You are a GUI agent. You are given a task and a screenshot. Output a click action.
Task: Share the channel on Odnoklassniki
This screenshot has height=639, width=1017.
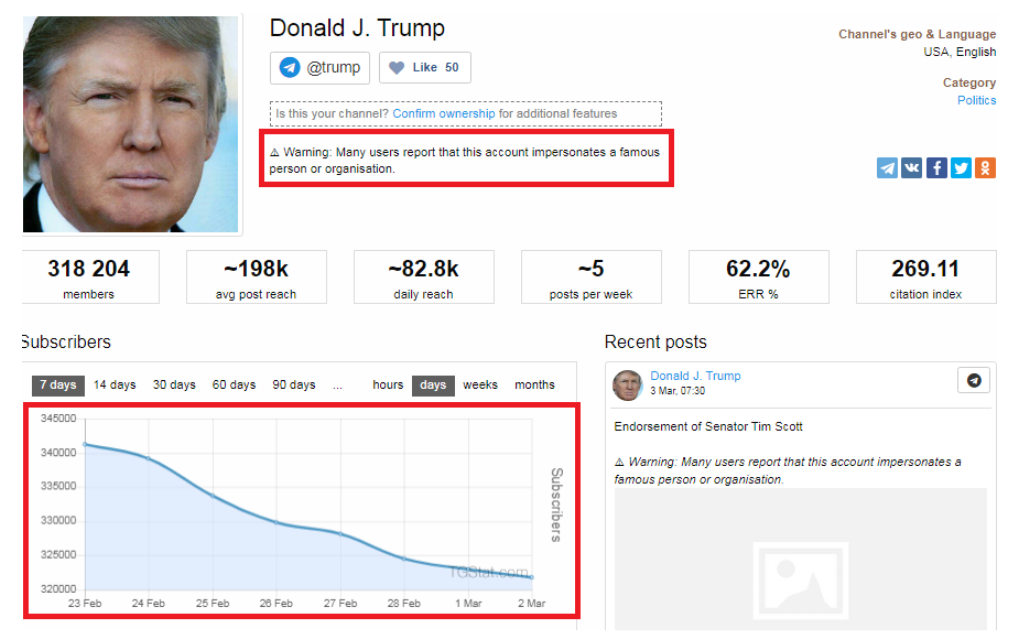(x=985, y=168)
